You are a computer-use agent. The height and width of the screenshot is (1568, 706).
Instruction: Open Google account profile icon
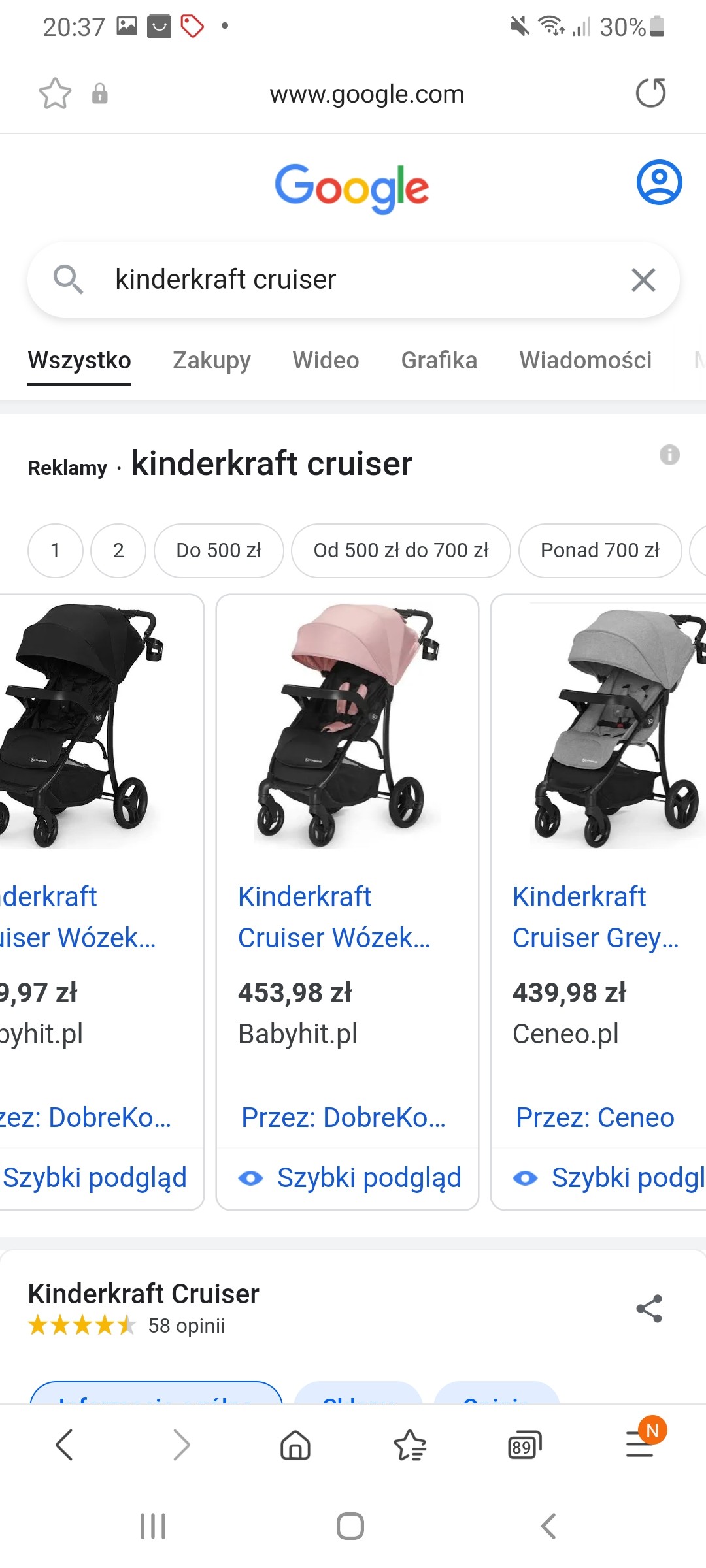point(659,182)
